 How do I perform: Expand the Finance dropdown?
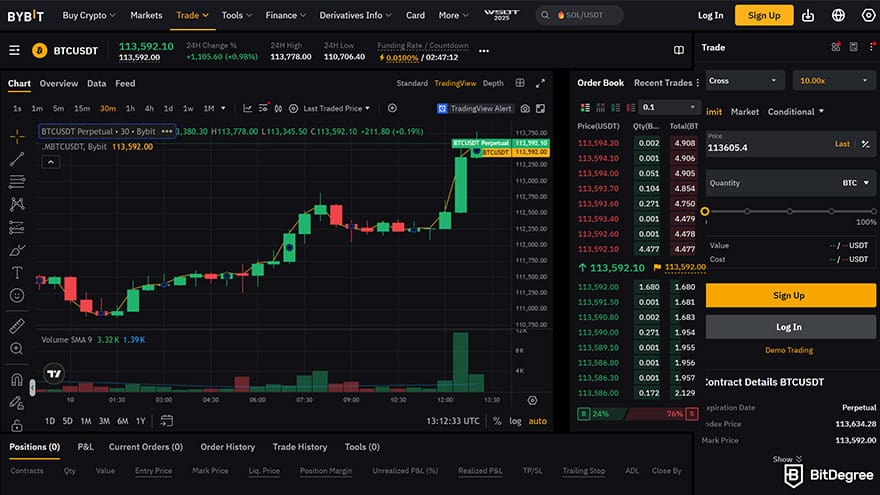click(x=286, y=15)
